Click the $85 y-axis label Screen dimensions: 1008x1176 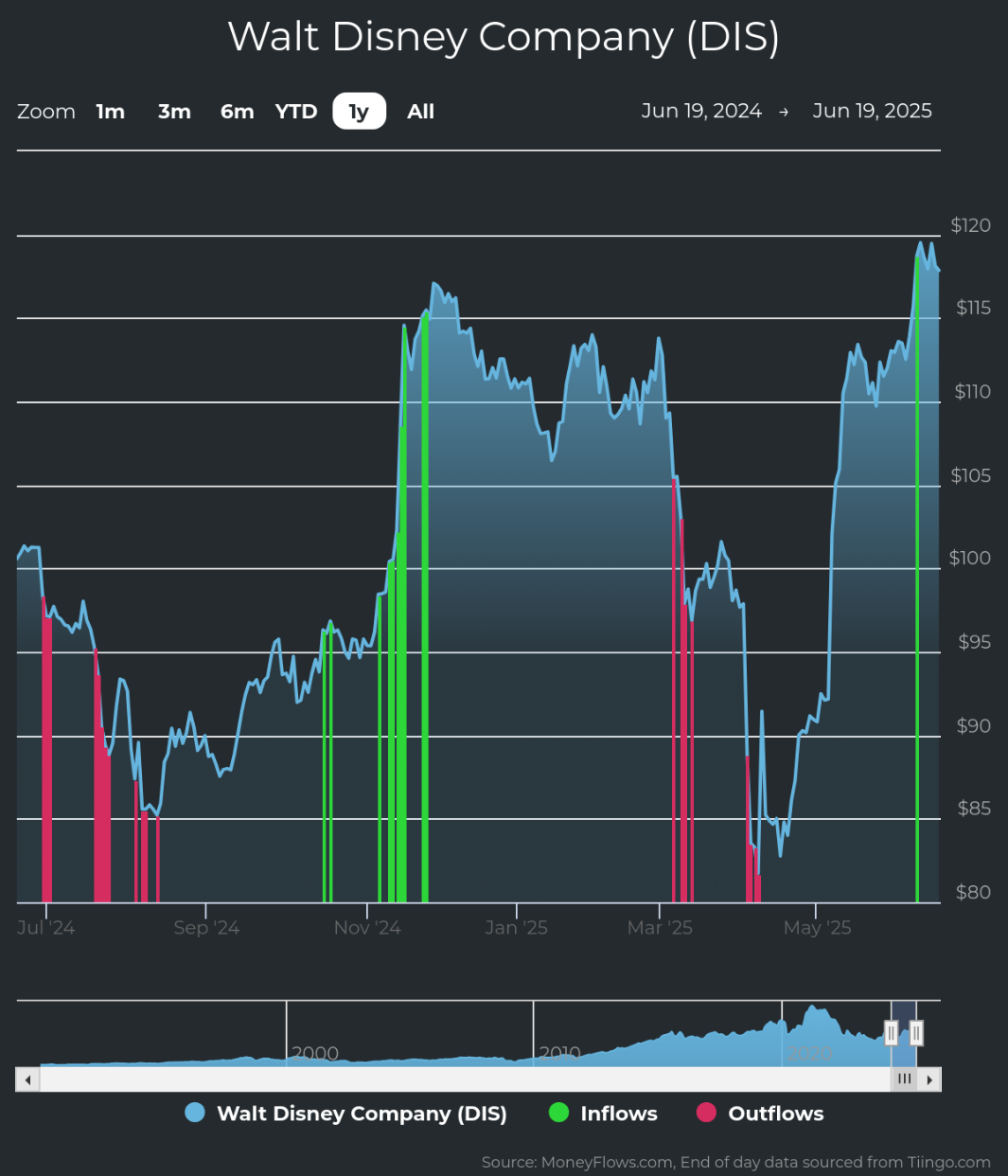pyautogui.click(x=975, y=809)
